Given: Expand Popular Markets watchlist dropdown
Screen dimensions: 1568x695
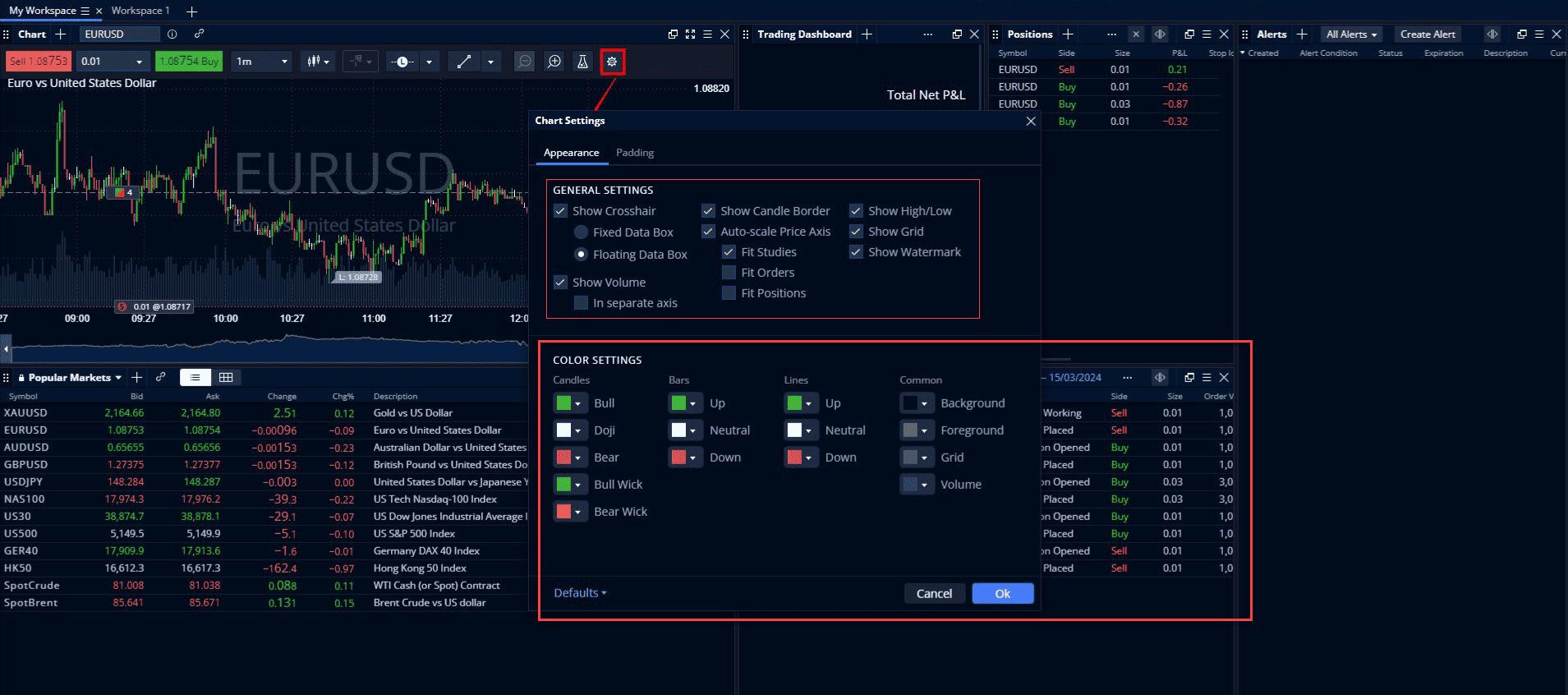Looking at the screenshot, I should point(118,378).
